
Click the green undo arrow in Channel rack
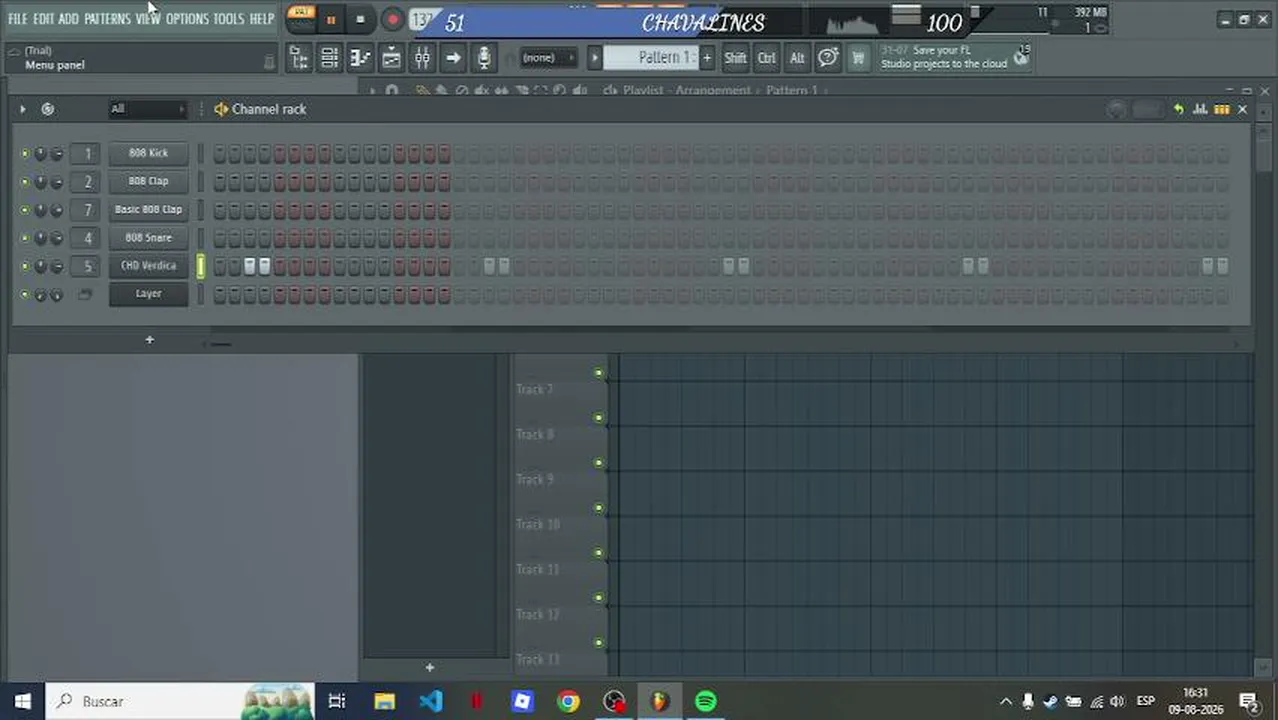point(1178,109)
